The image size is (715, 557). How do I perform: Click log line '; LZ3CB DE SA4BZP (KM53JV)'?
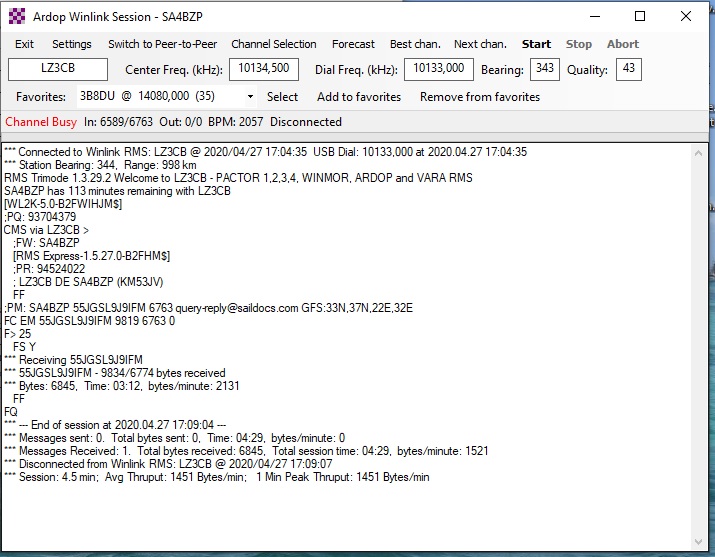click(x=88, y=282)
